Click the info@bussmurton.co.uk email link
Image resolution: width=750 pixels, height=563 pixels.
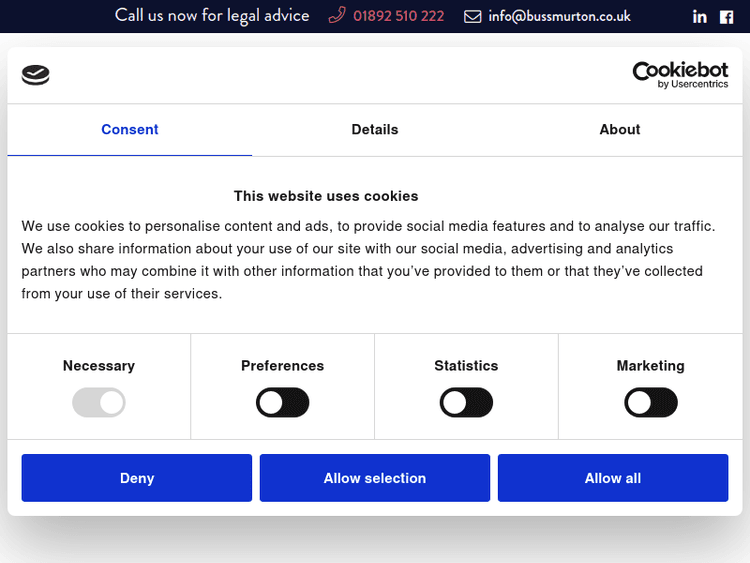(559, 16)
